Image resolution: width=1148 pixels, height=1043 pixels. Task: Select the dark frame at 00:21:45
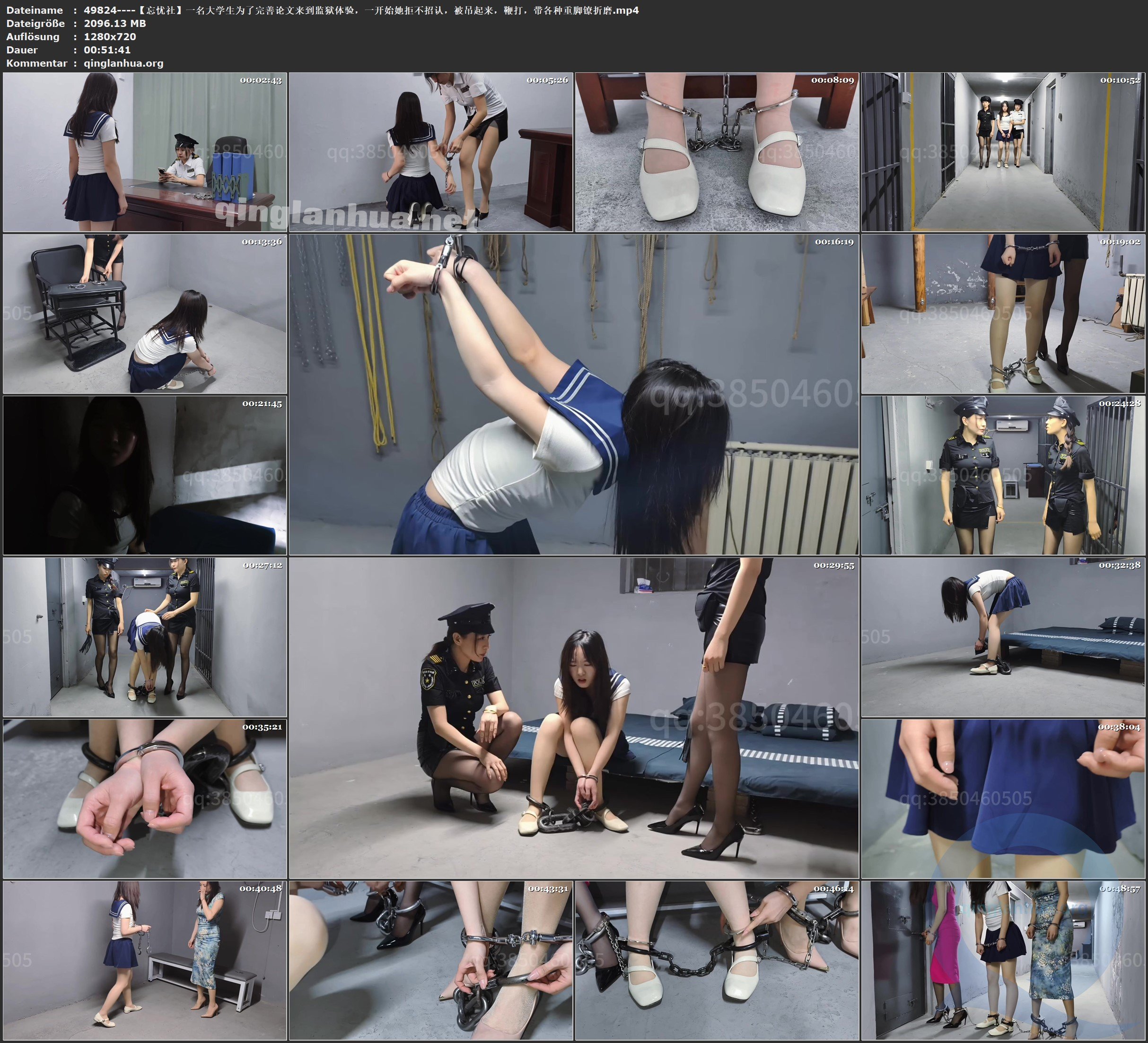tap(145, 475)
